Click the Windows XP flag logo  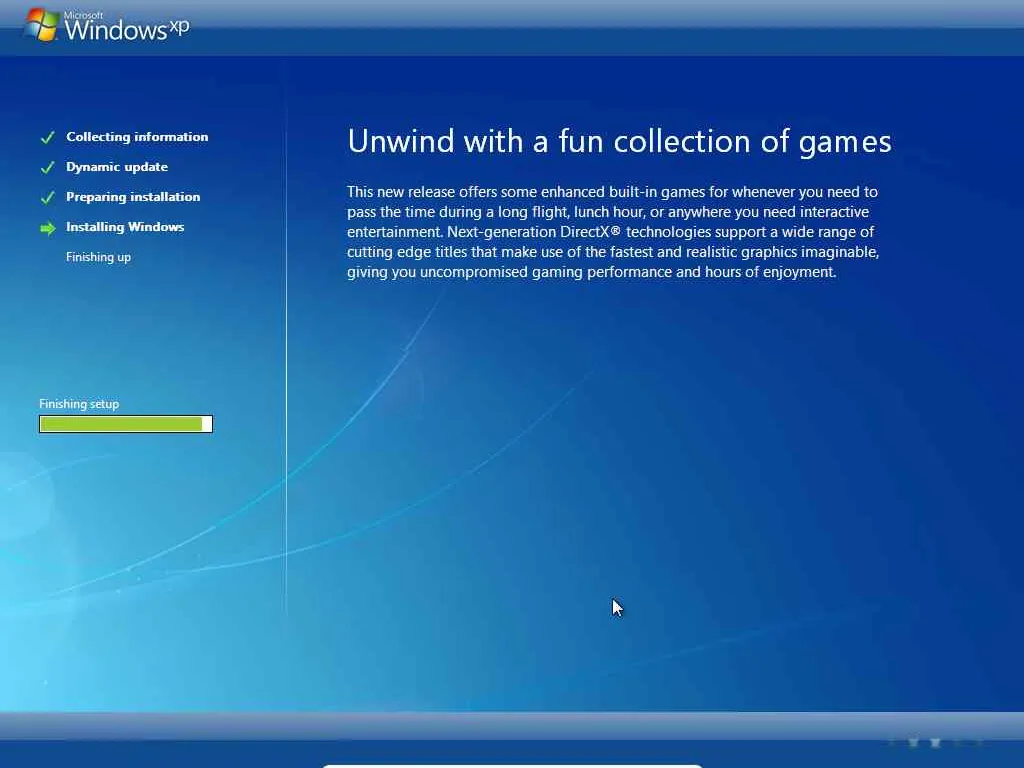tap(41, 25)
